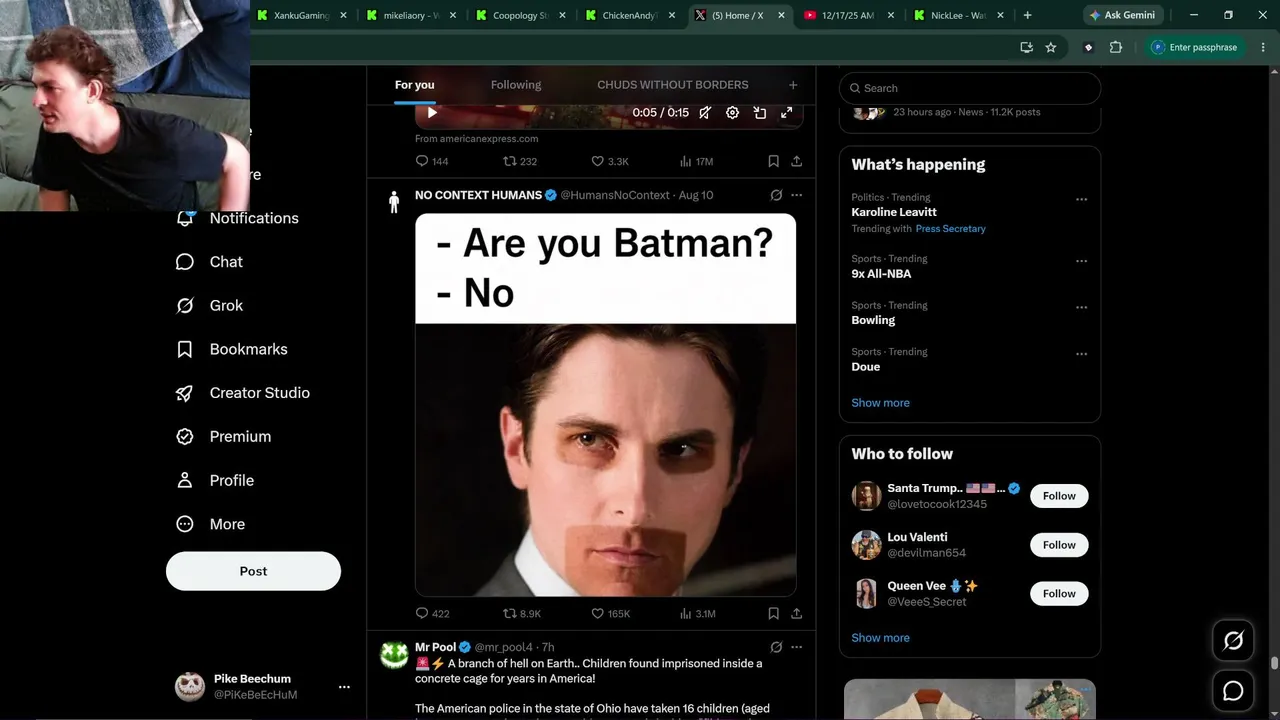The height and width of the screenshot is (720, 1280).
Task: Switch to the Following timeline tab
Action: pyautogui.click(x=516, y=85)
